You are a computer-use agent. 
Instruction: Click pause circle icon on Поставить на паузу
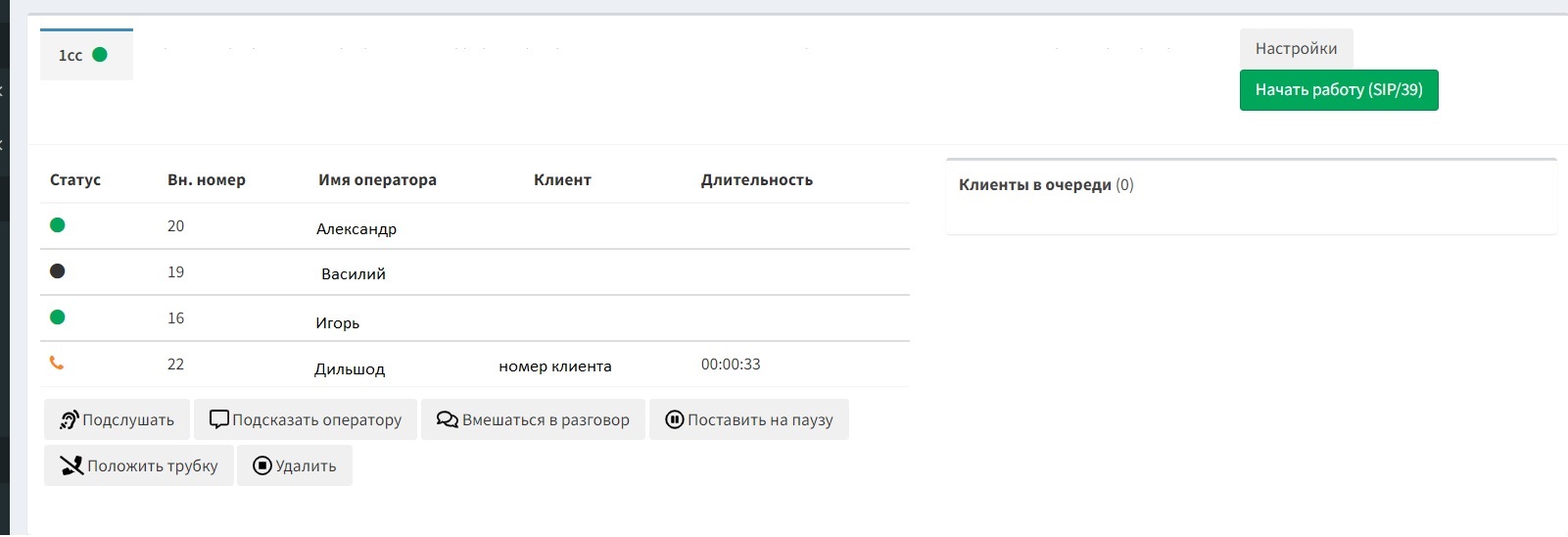(x=675, y=419)
